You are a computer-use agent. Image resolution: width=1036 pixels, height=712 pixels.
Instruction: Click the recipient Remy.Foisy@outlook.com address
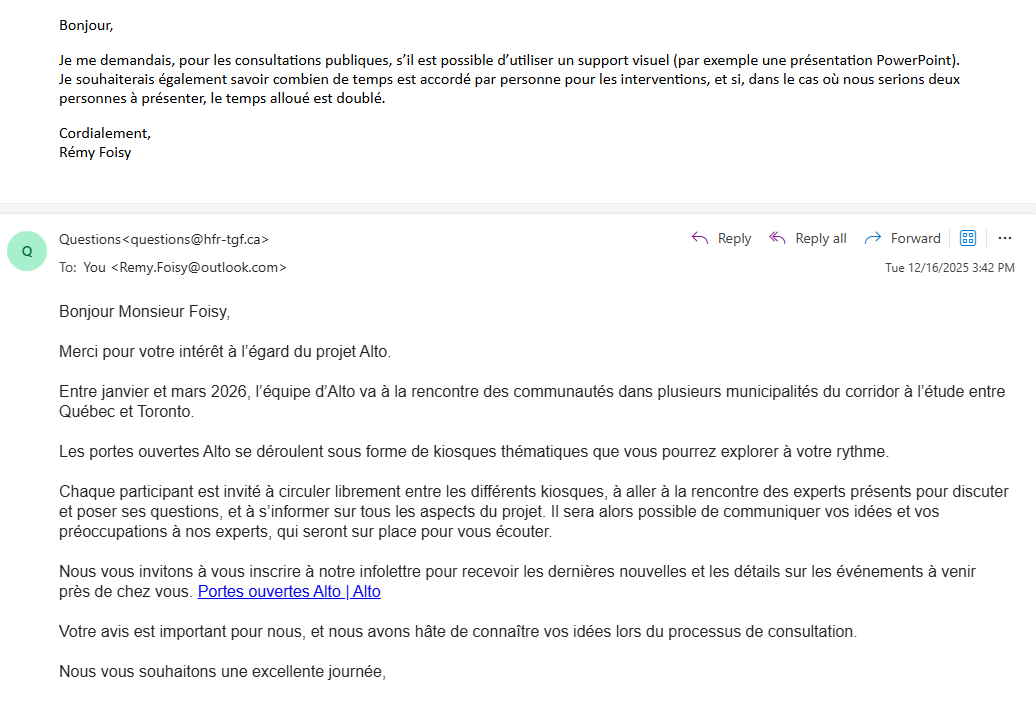pyautogui.click(x=199, y=267)
